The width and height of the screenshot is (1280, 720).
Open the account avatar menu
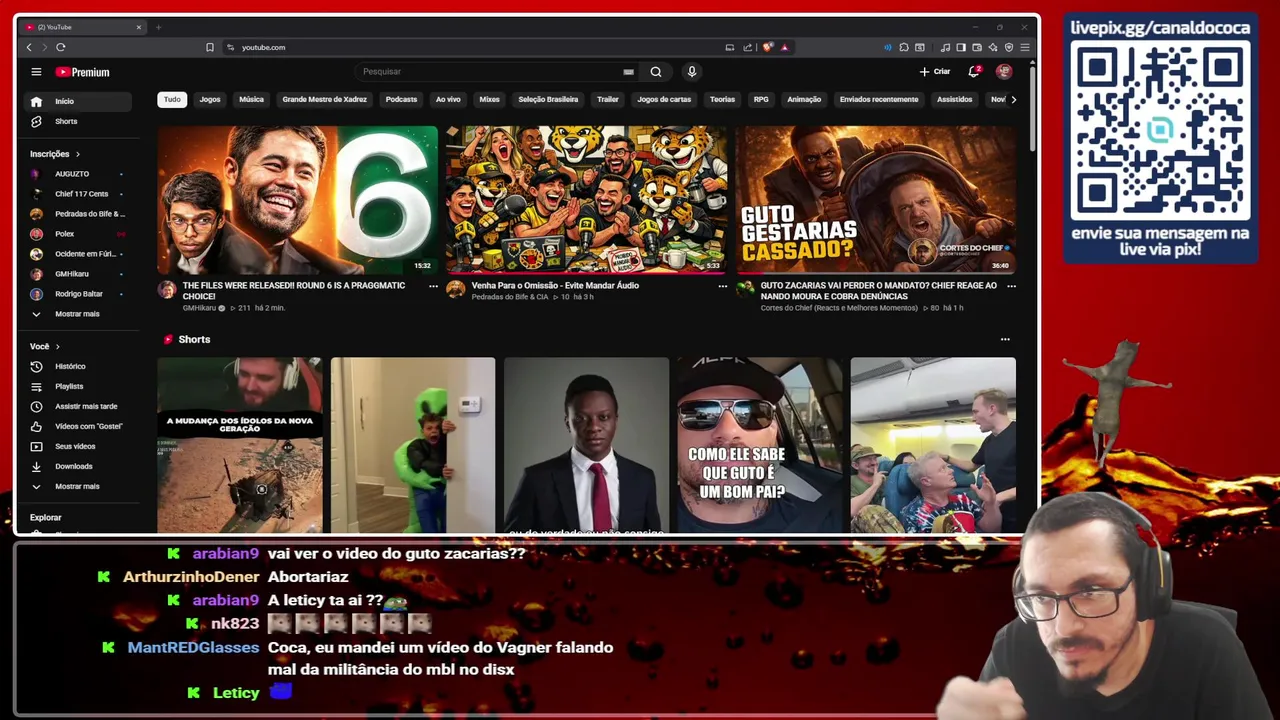[x=1004, y=72]
